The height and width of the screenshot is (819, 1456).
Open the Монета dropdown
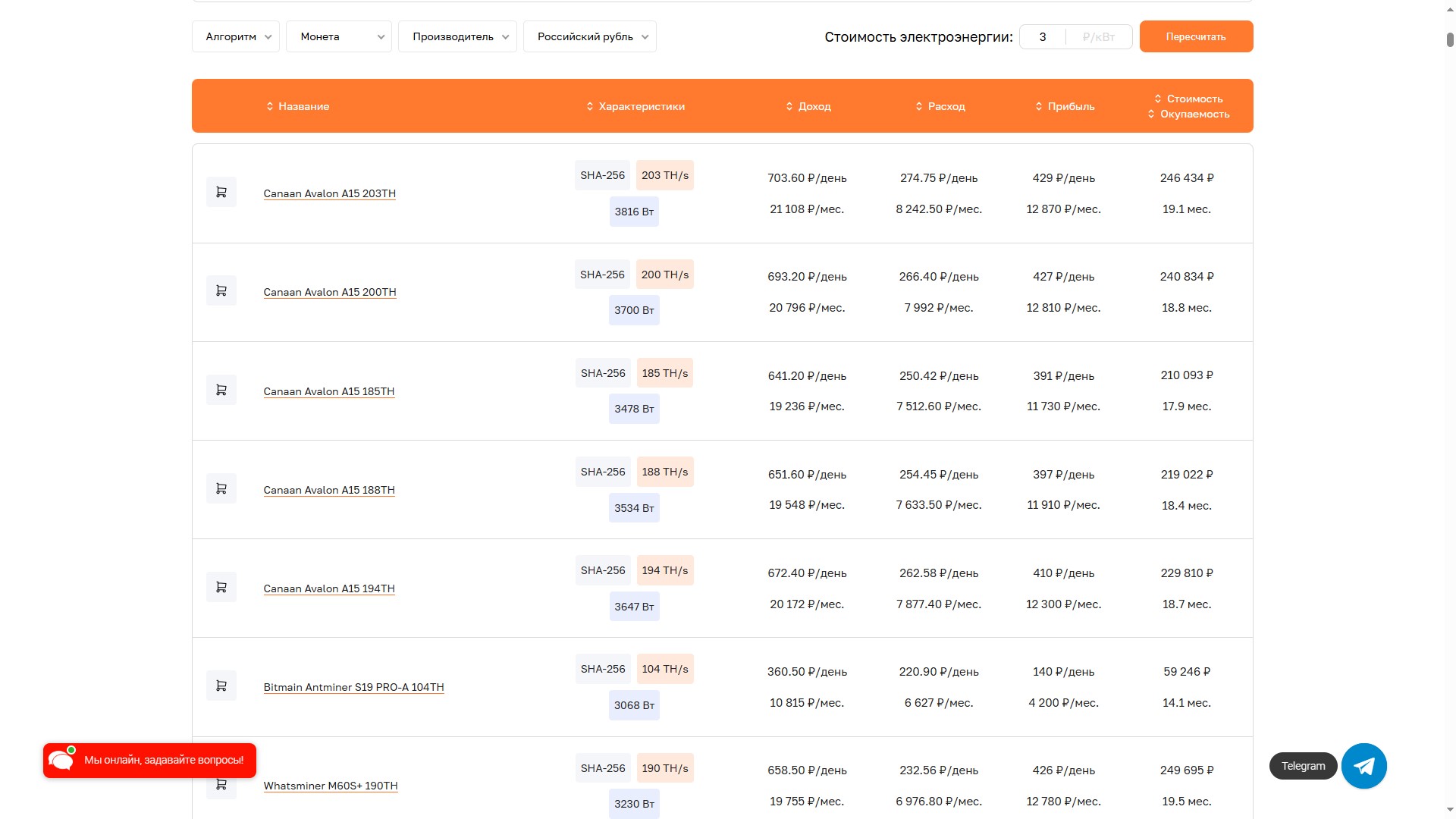(338, 36)
